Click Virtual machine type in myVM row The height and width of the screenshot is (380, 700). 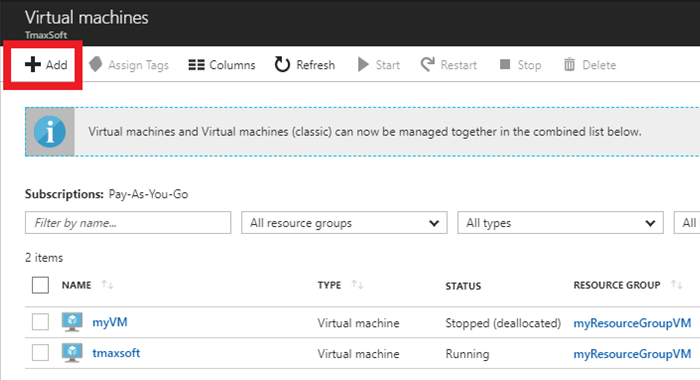358,323
